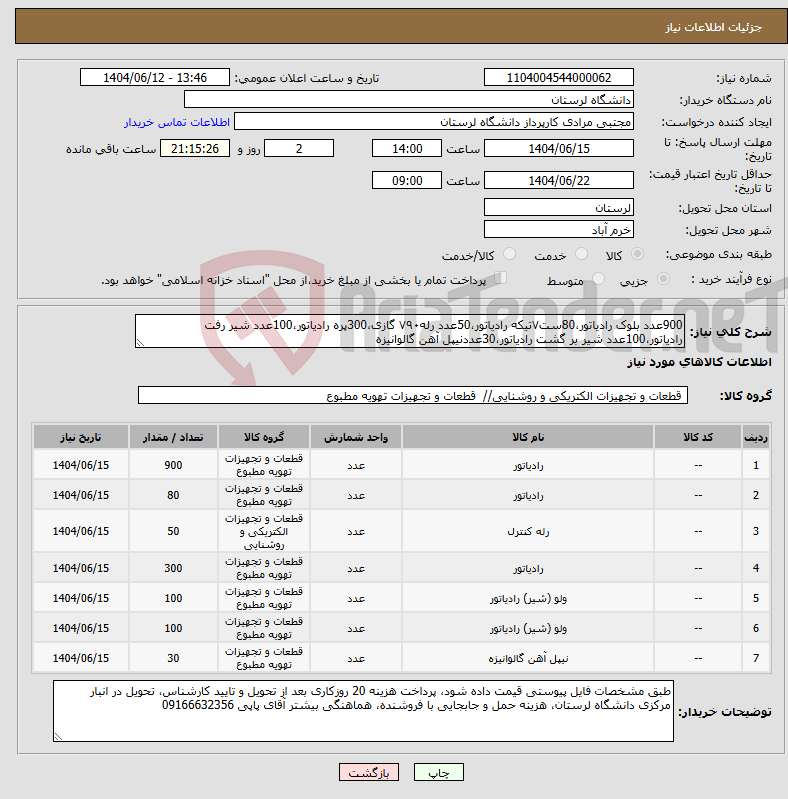Click quantity 900 in row 1
Image resolution: width=788 pixels, height=799 pixels.
pos(173,465)
